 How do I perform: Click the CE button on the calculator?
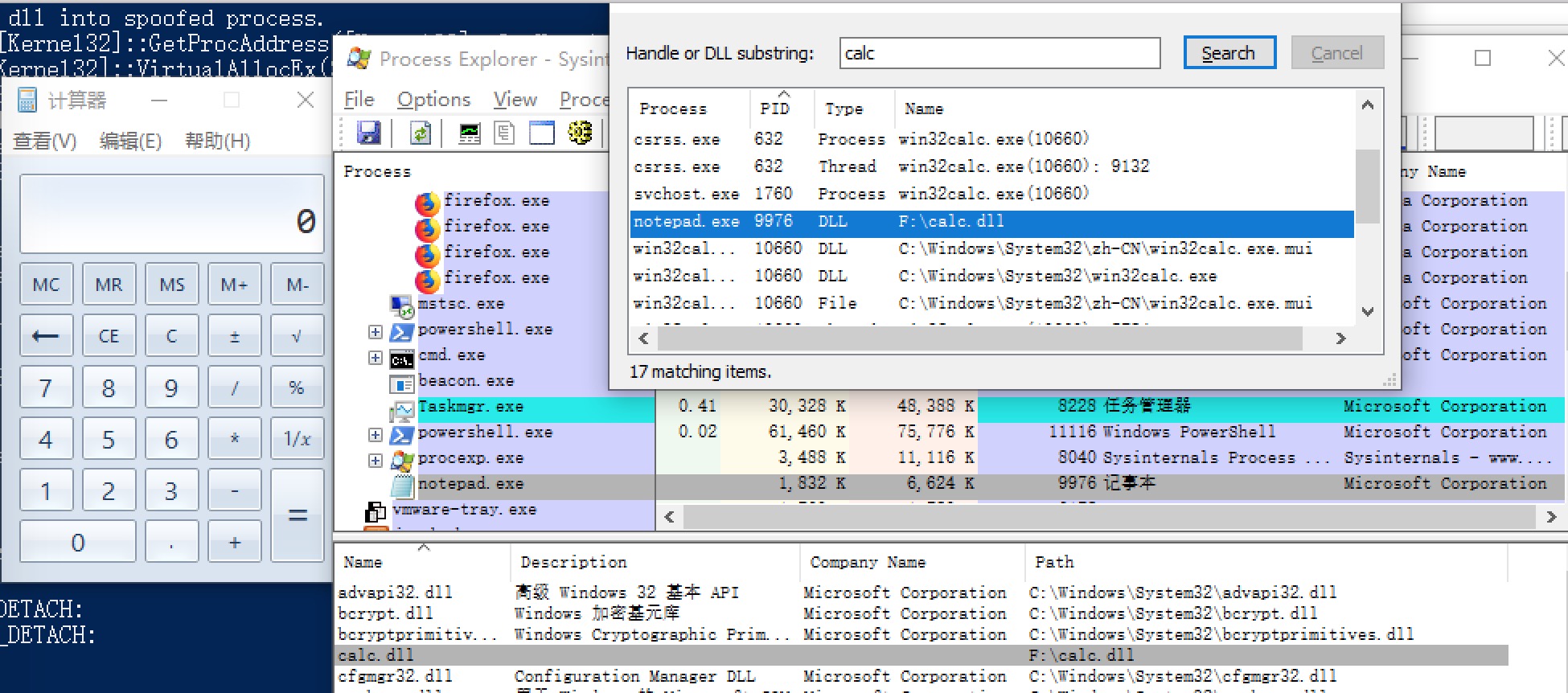pos(109,336)
